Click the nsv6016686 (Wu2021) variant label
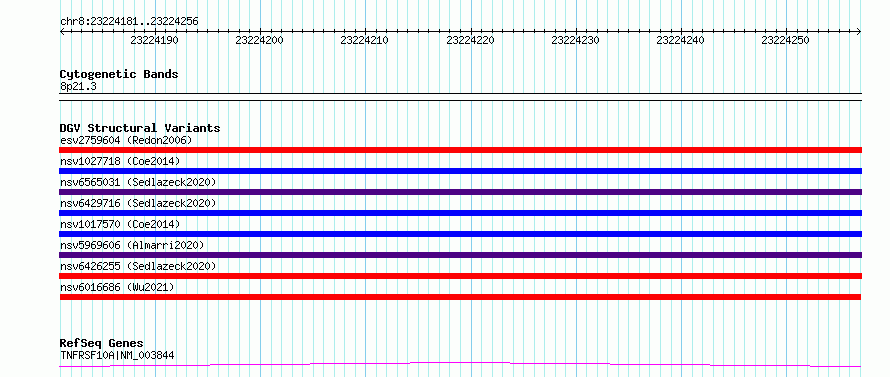The width and height of the screenshot is (890, 377). 117,287
